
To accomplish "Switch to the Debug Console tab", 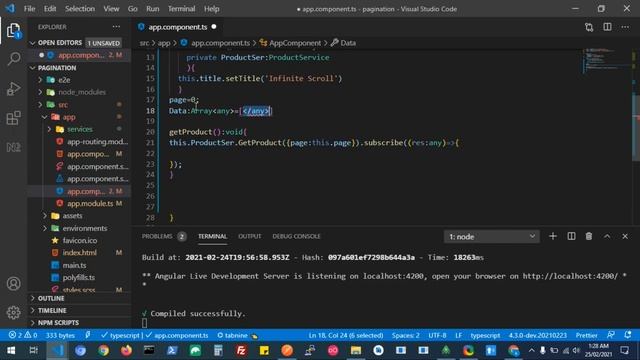I will 296,236.
